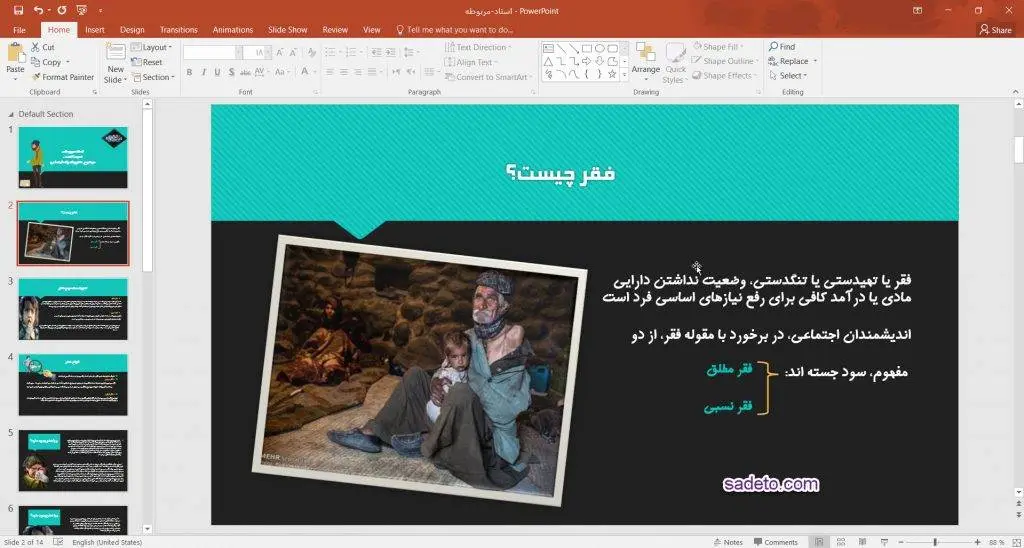Select the Text Box shape in gallery

coord(548,48)
